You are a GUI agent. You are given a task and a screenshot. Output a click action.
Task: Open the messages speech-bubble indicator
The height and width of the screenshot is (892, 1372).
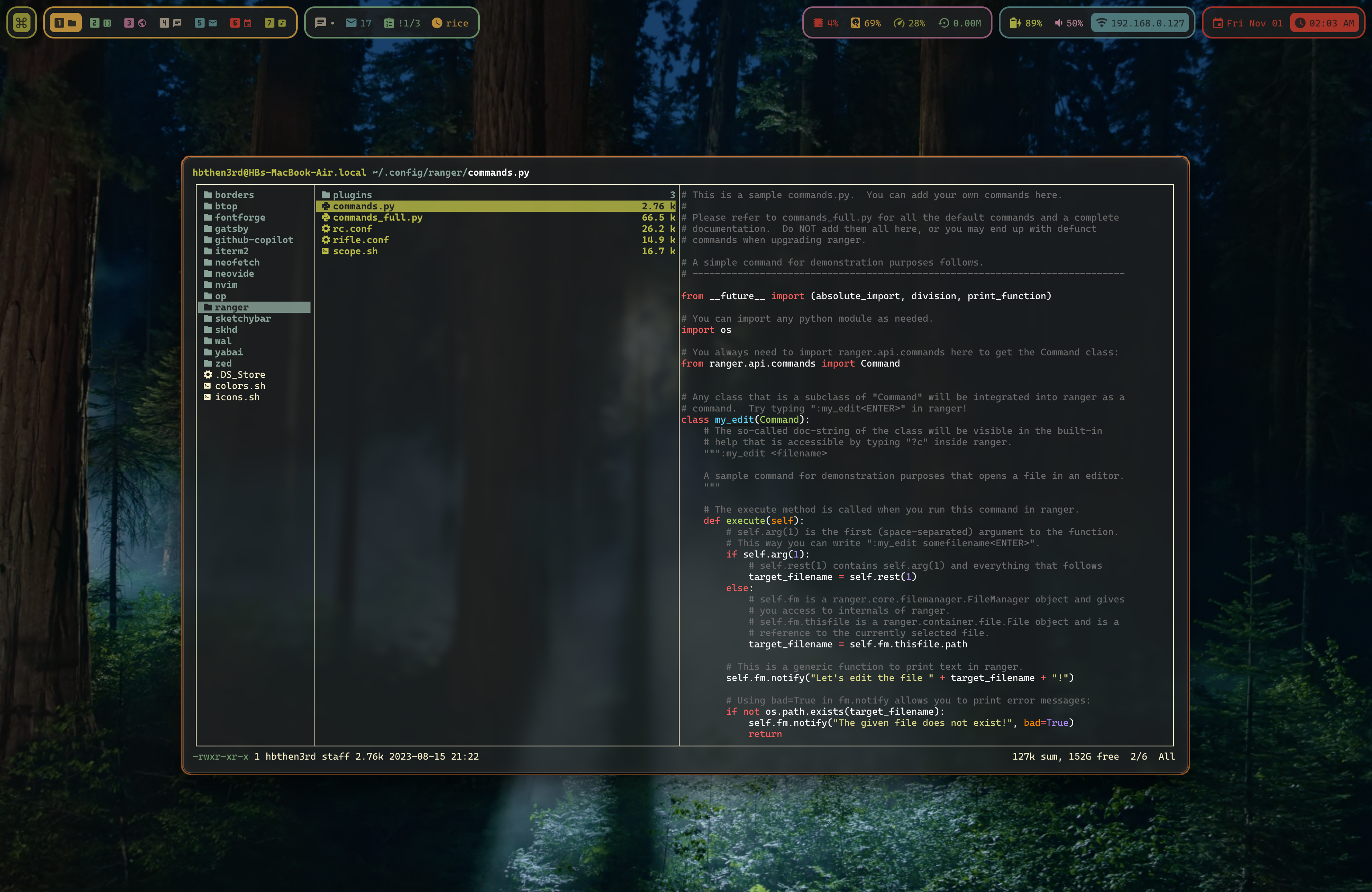(x=325, y=23)
